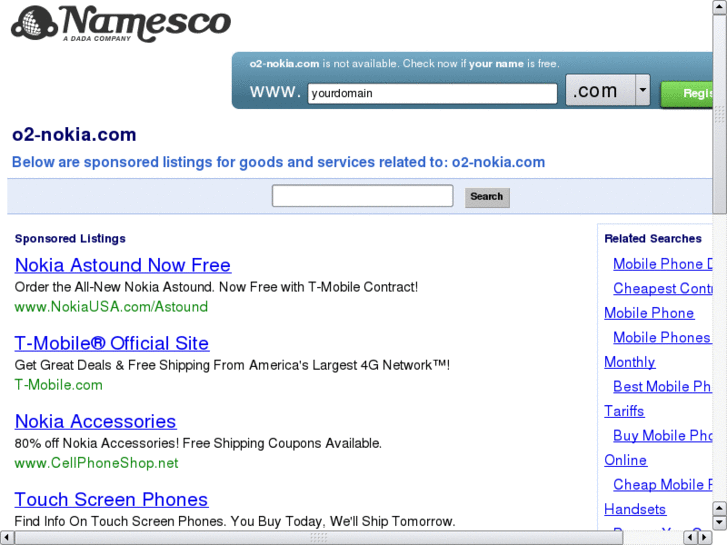Open the Nokia Astound Now Free link

123,265
